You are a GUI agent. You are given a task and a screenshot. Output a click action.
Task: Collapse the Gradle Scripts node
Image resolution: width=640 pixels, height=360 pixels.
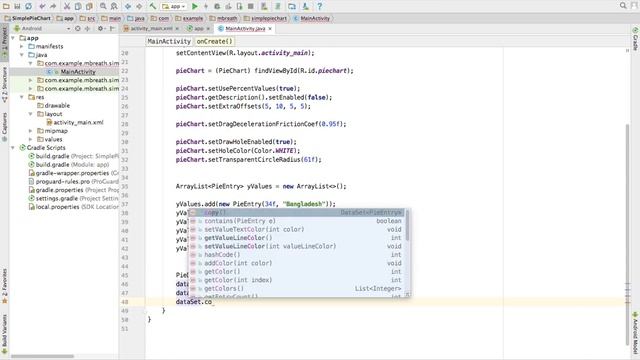13,148
